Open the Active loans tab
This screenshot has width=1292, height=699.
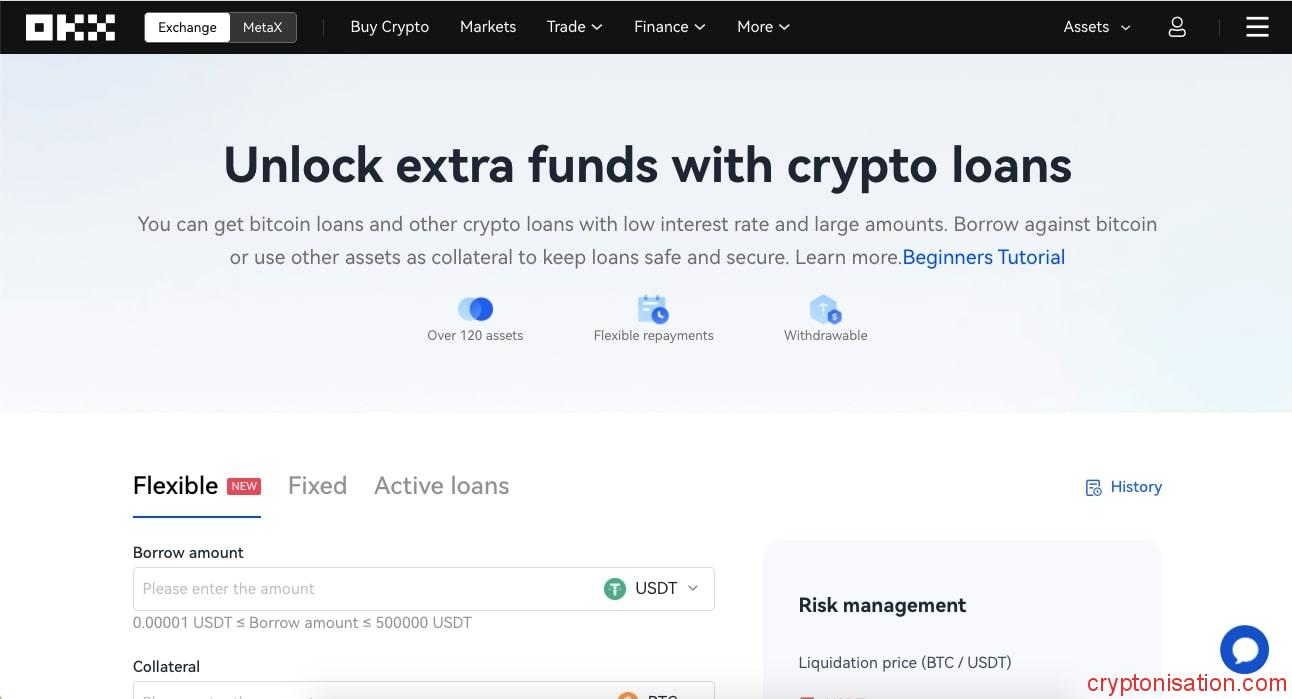pyautogui.click(x=441, y=486)
